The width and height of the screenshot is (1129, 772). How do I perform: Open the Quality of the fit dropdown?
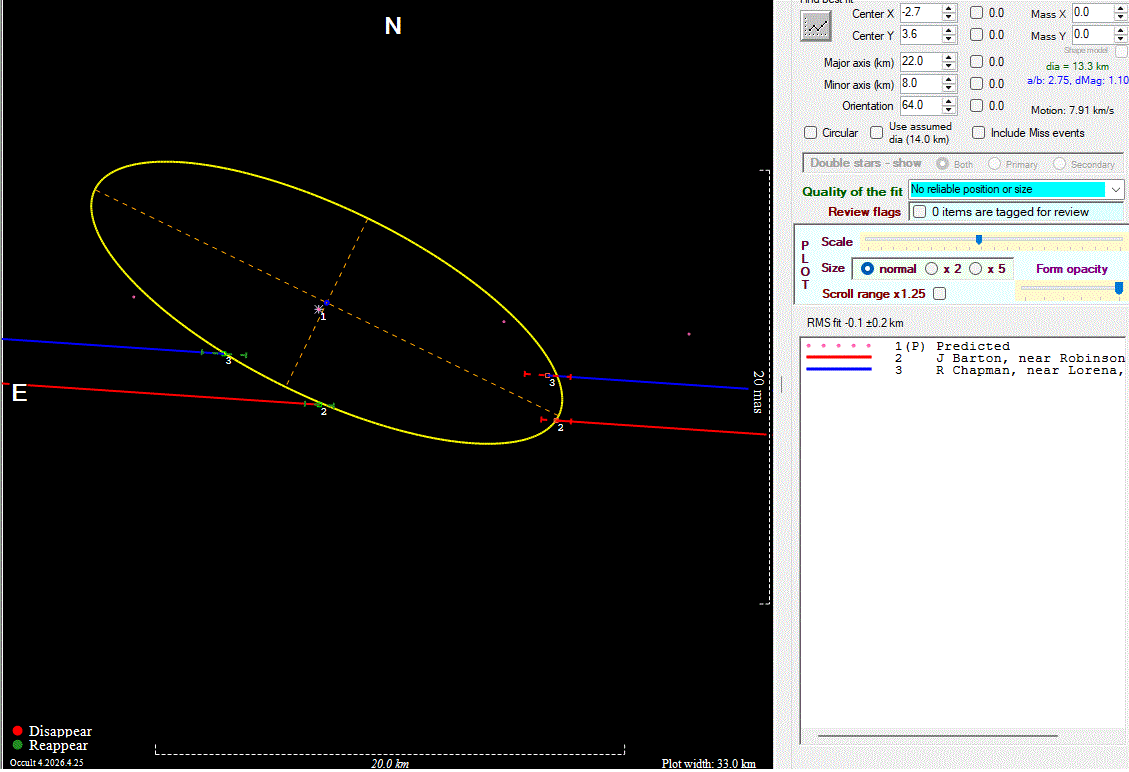click(1115, 189)
